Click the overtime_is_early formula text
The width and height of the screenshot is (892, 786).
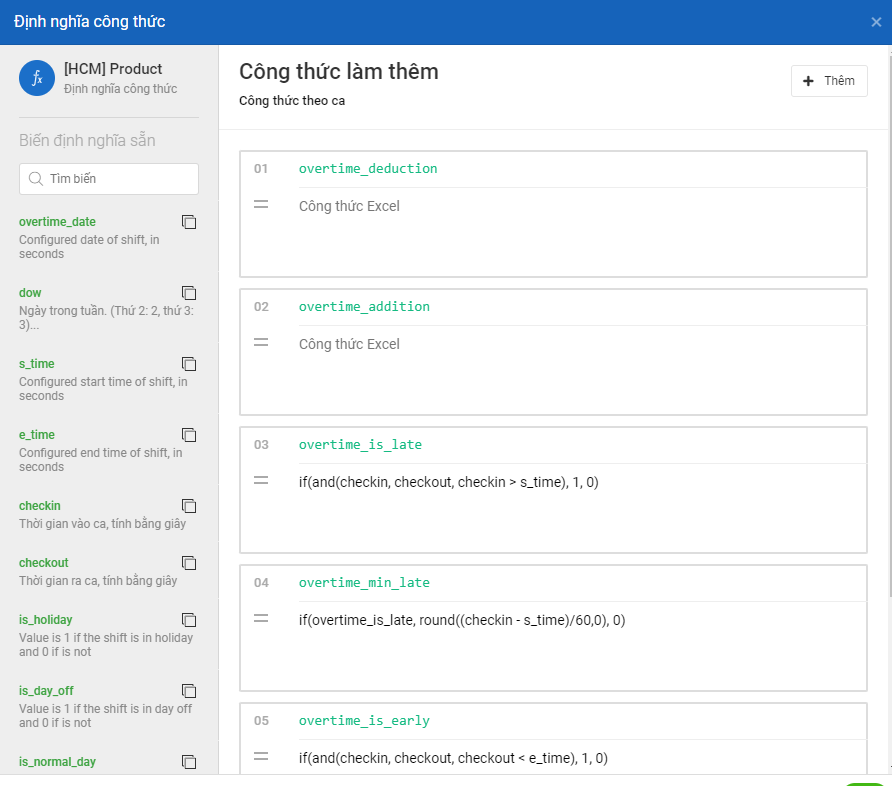coord(453,758)
